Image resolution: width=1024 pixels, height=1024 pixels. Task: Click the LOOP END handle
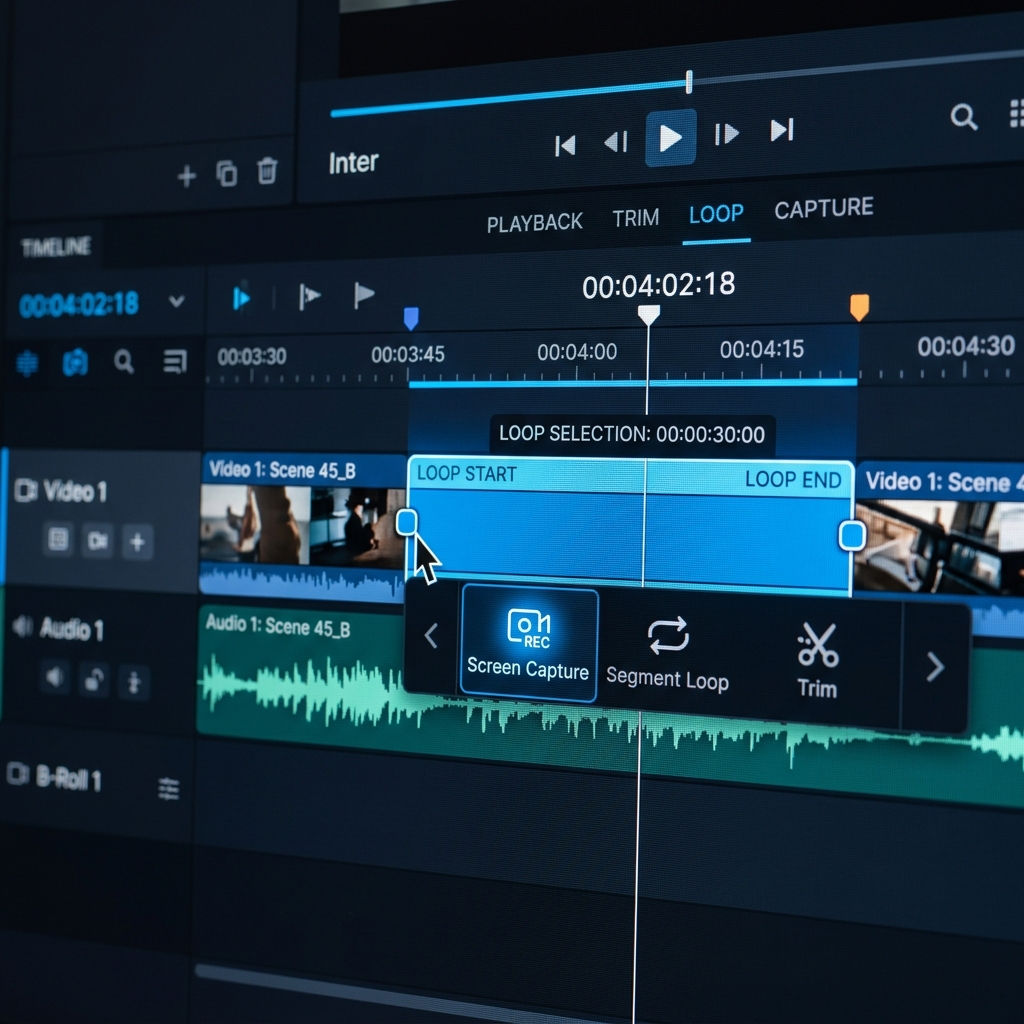(852, 535)
